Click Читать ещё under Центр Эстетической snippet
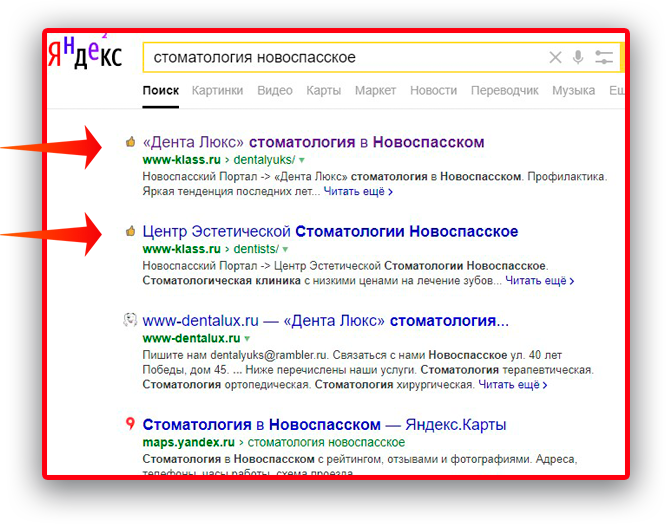Screen dimensions: 666x524 click(x=539, y=281)
